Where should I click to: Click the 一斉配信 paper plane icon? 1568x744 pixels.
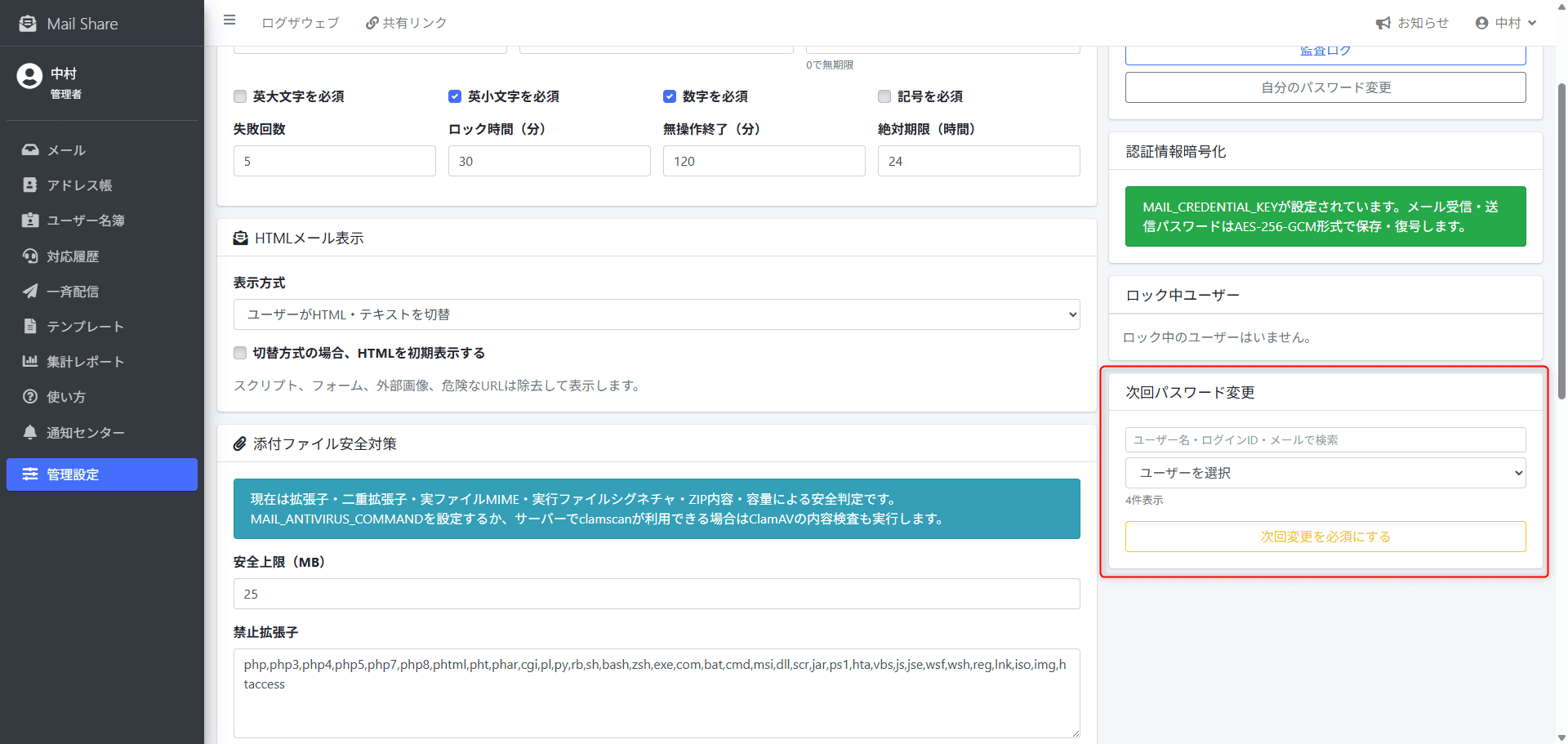pos(30,292)
